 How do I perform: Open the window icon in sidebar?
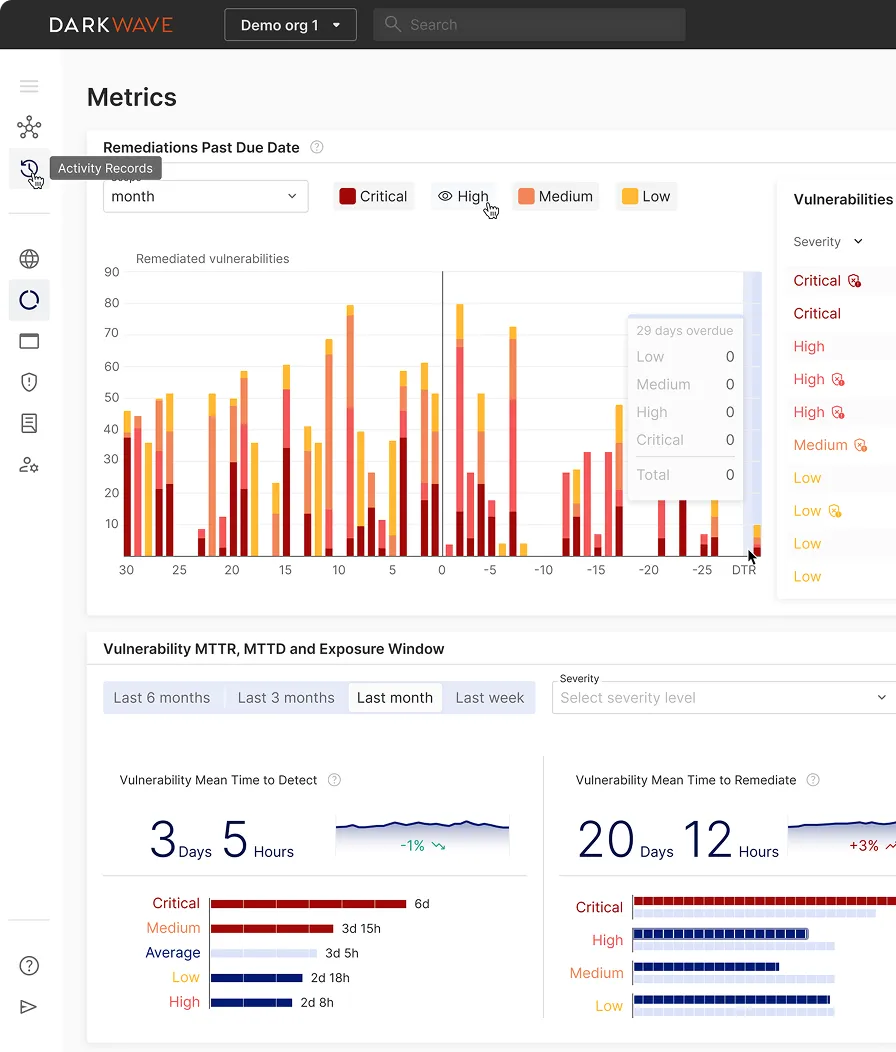tap(29, 341)
